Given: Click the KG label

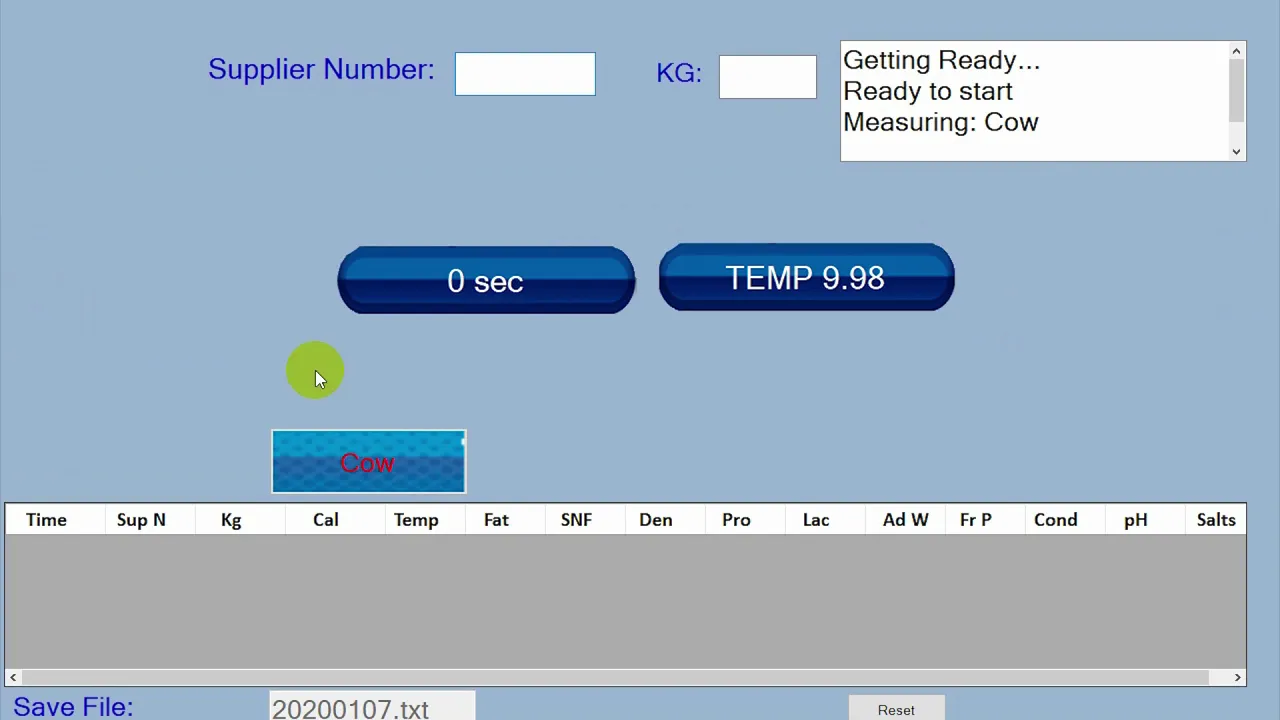Looking at the screenshot, I should (x=679, y=73).
